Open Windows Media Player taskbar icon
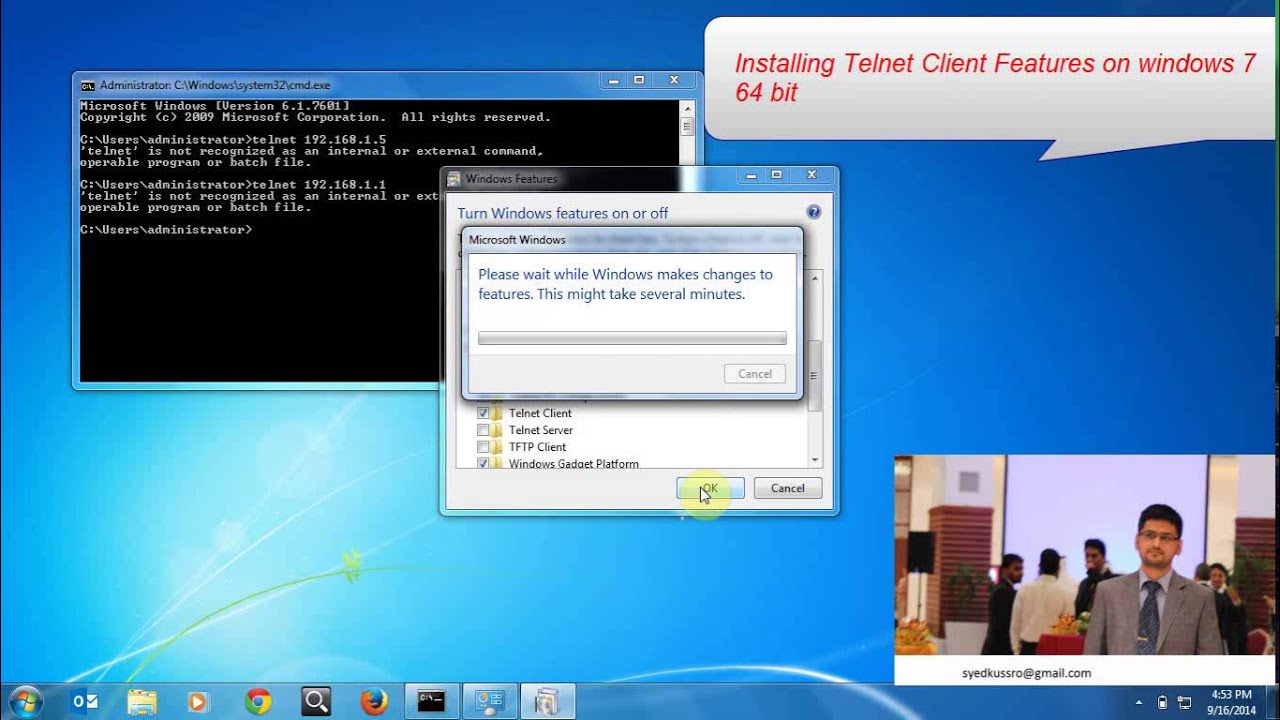The width and height of the screenshot is (1280, 720). tap(198, 702)
